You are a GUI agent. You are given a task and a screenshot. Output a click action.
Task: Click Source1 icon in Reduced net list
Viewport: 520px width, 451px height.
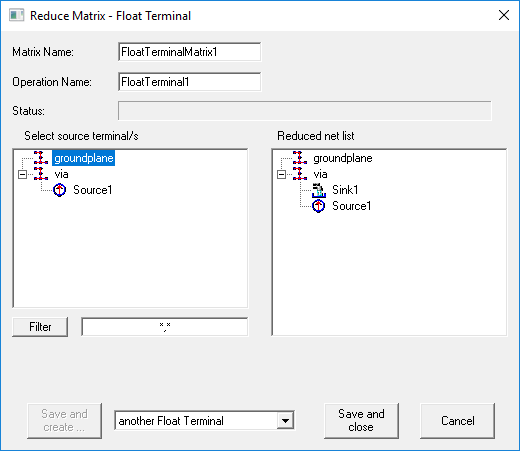(x=319, y=206)
